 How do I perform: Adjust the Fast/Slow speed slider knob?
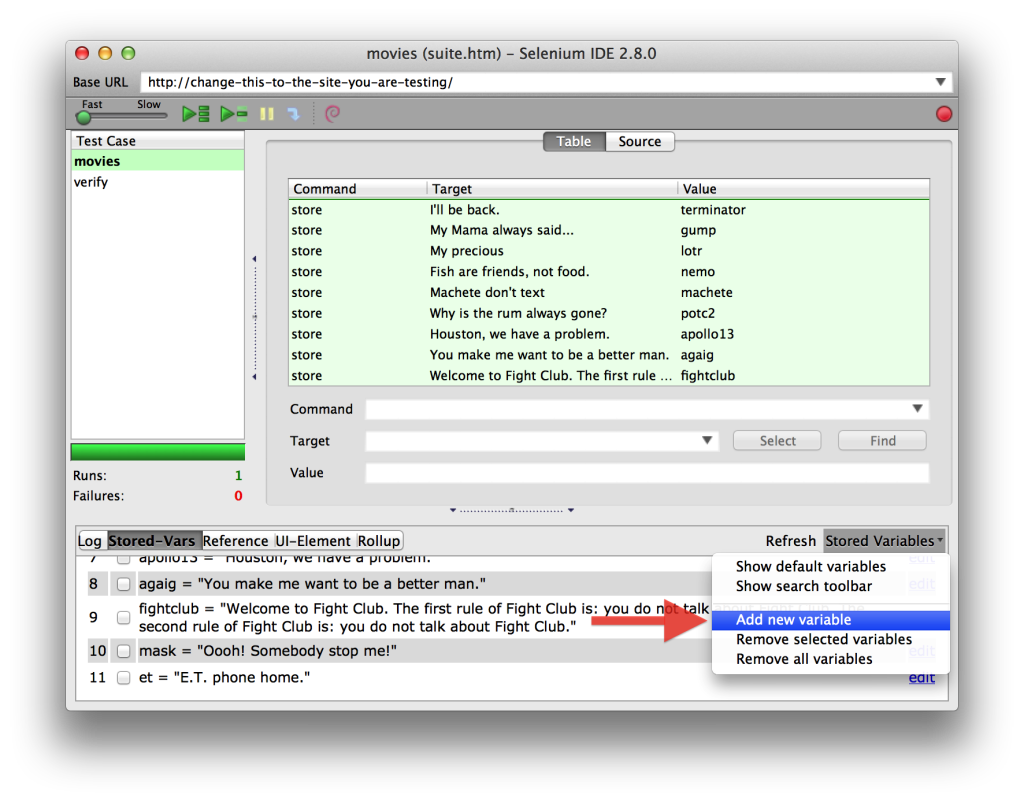pyautogui.click(x=84, y=117)
